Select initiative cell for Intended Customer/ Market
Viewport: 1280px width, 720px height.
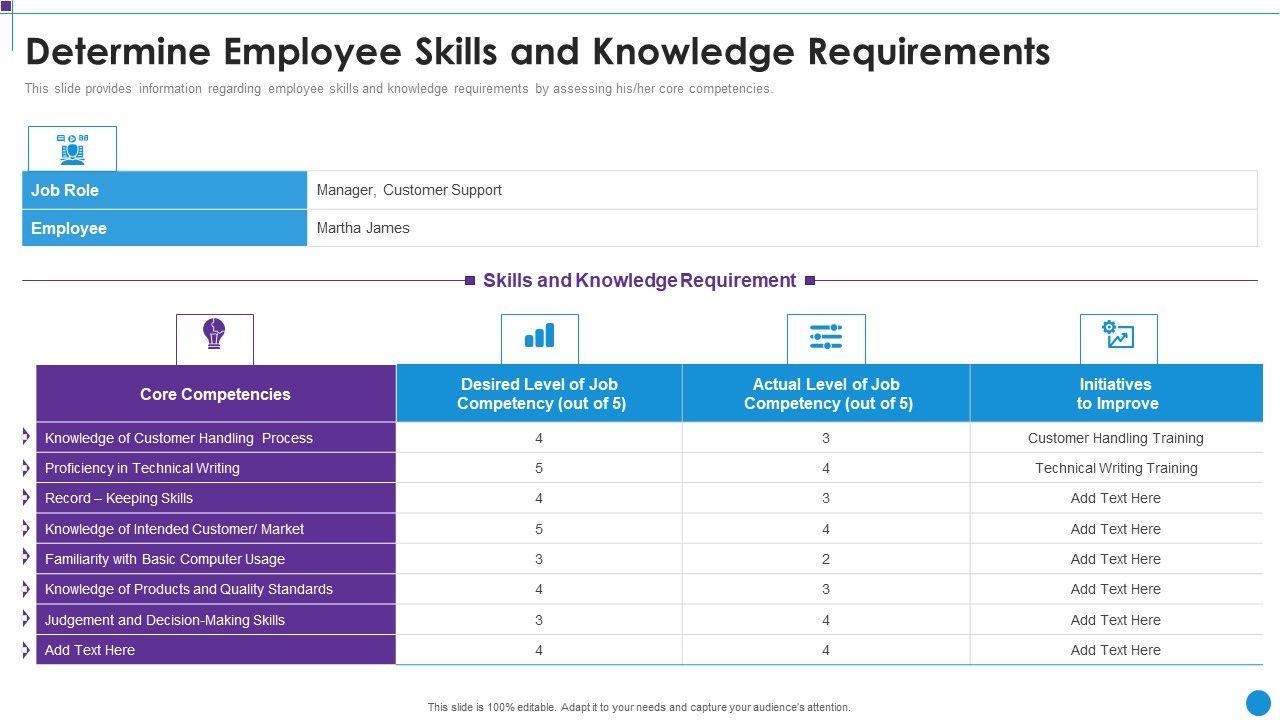point(1116,529)
